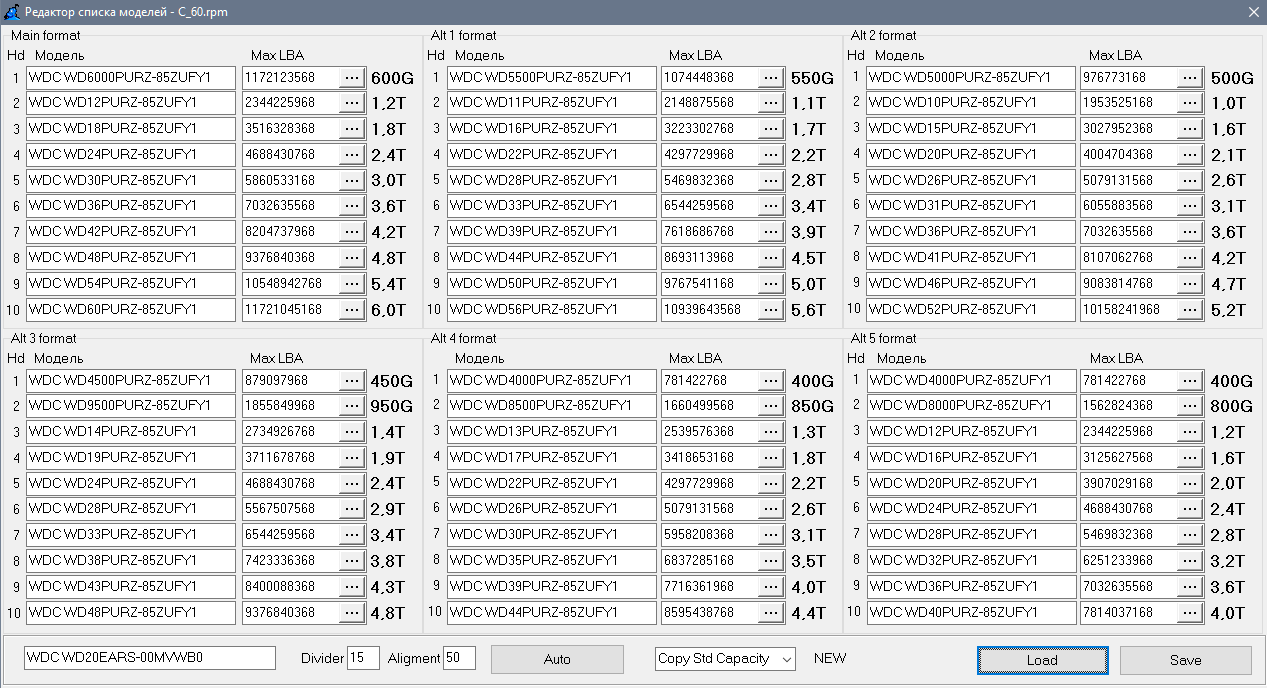
Task: Click the application icon in title bar
Action: 11,11
